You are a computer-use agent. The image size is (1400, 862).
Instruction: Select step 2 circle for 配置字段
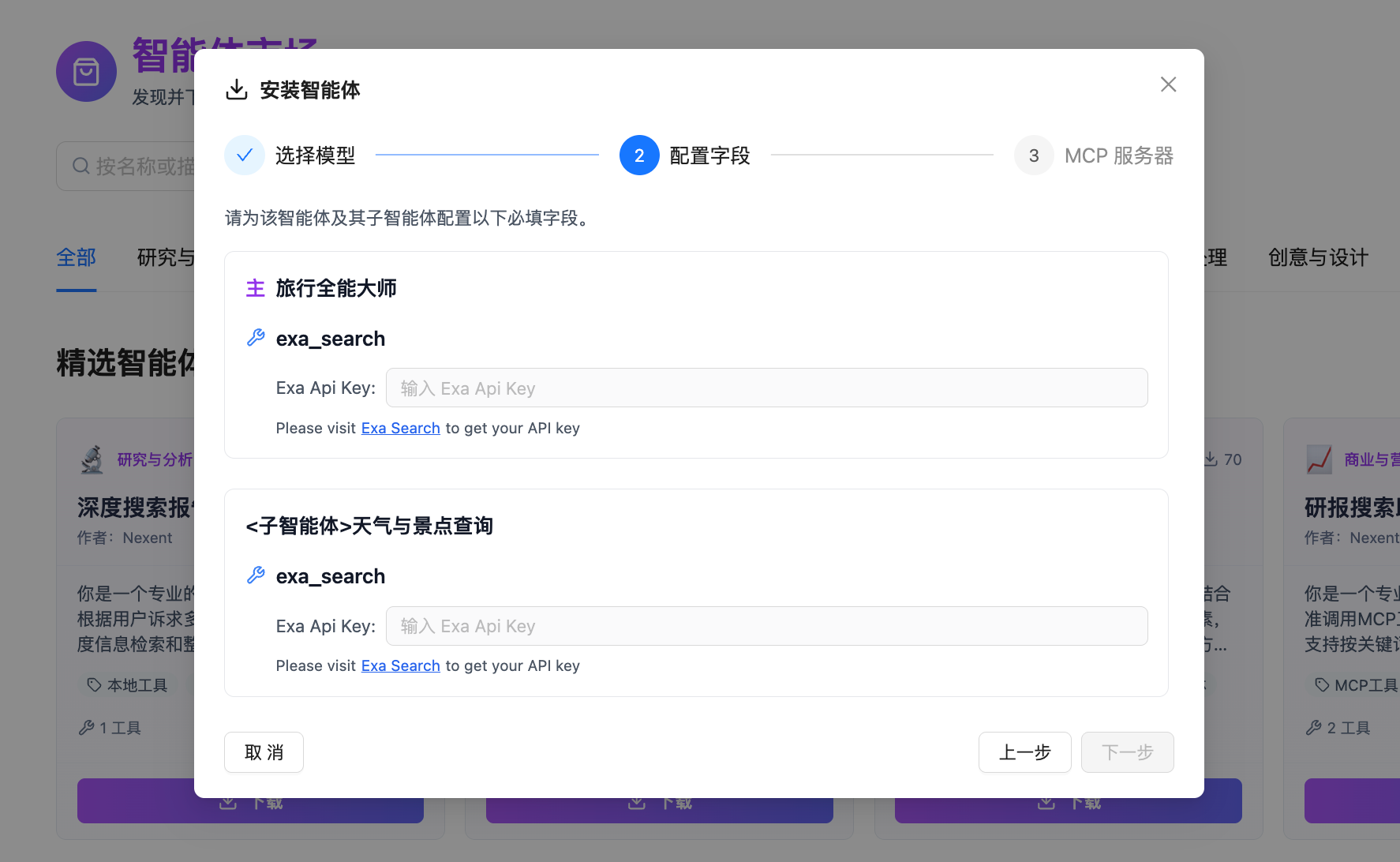pos(639,156)
